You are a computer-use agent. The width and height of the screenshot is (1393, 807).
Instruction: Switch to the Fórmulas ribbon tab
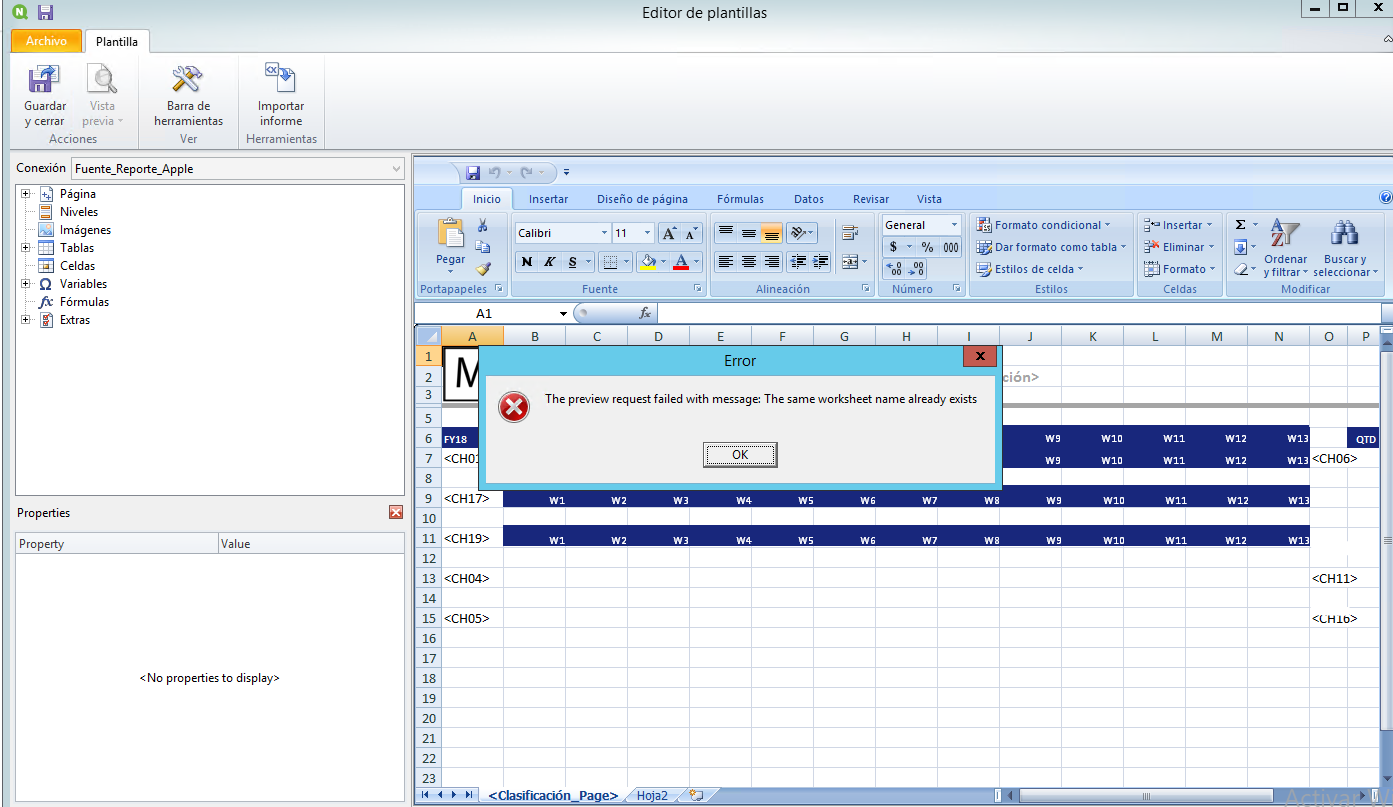point(740,199)
